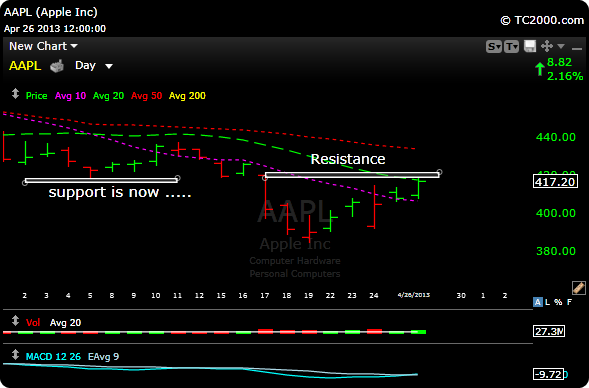Click the right endpoint handle of the support line

(x=178, y=178)
